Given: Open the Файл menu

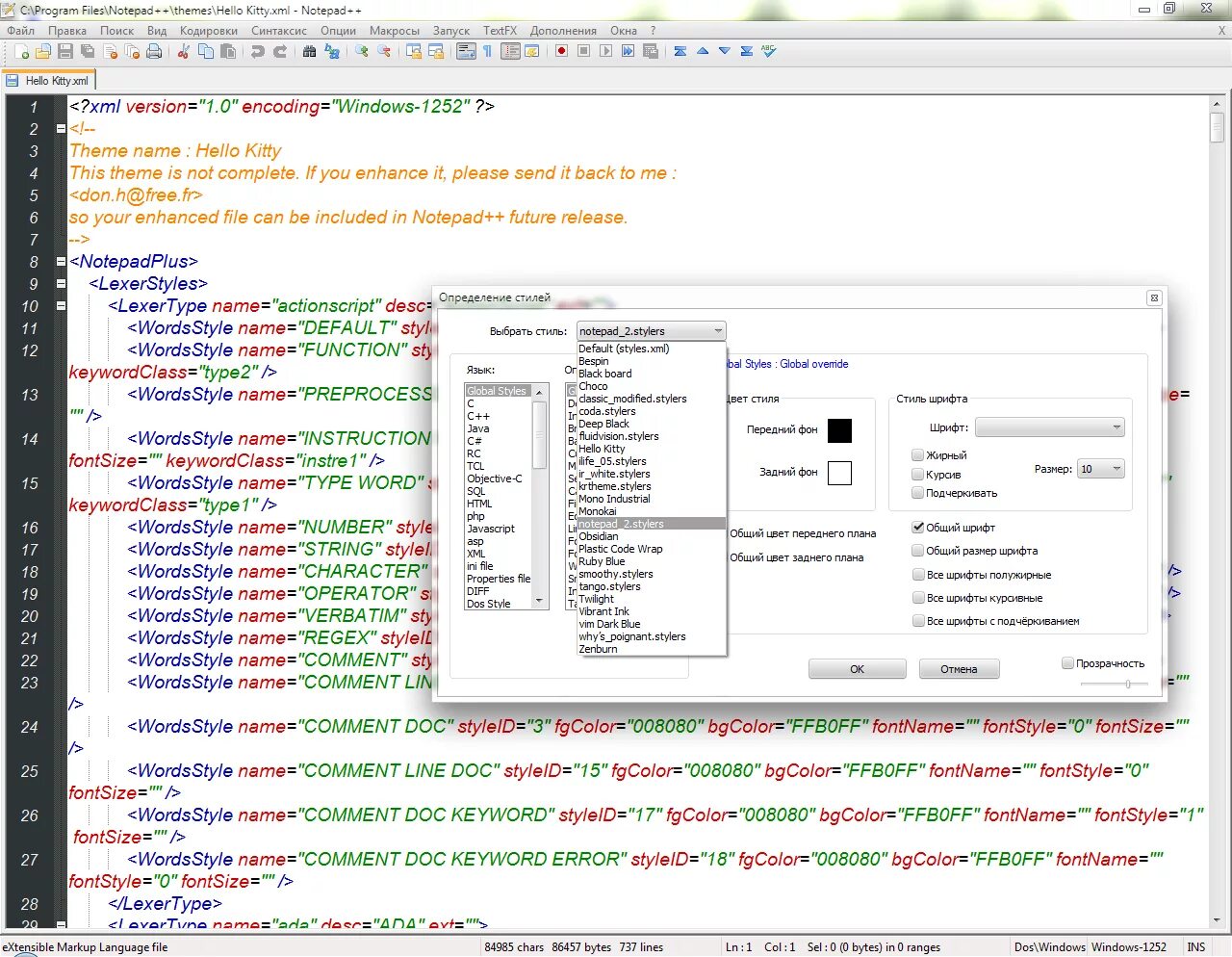Looking at the screenshot, I should pyautogui.click(x=20, y=31).
